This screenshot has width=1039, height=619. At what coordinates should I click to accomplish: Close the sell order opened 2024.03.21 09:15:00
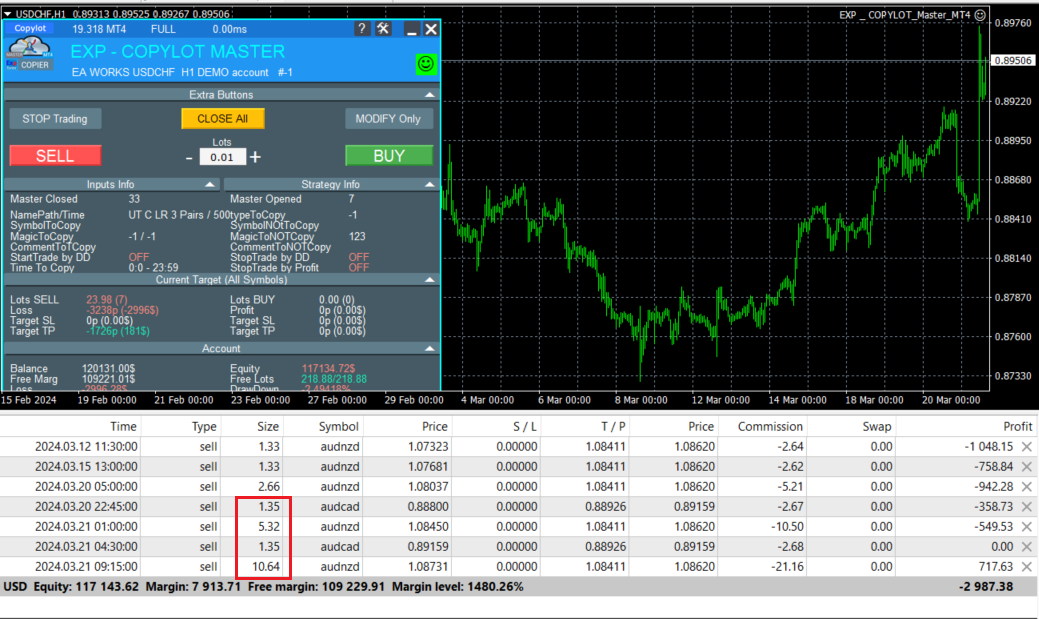[x=1026, y=567]
